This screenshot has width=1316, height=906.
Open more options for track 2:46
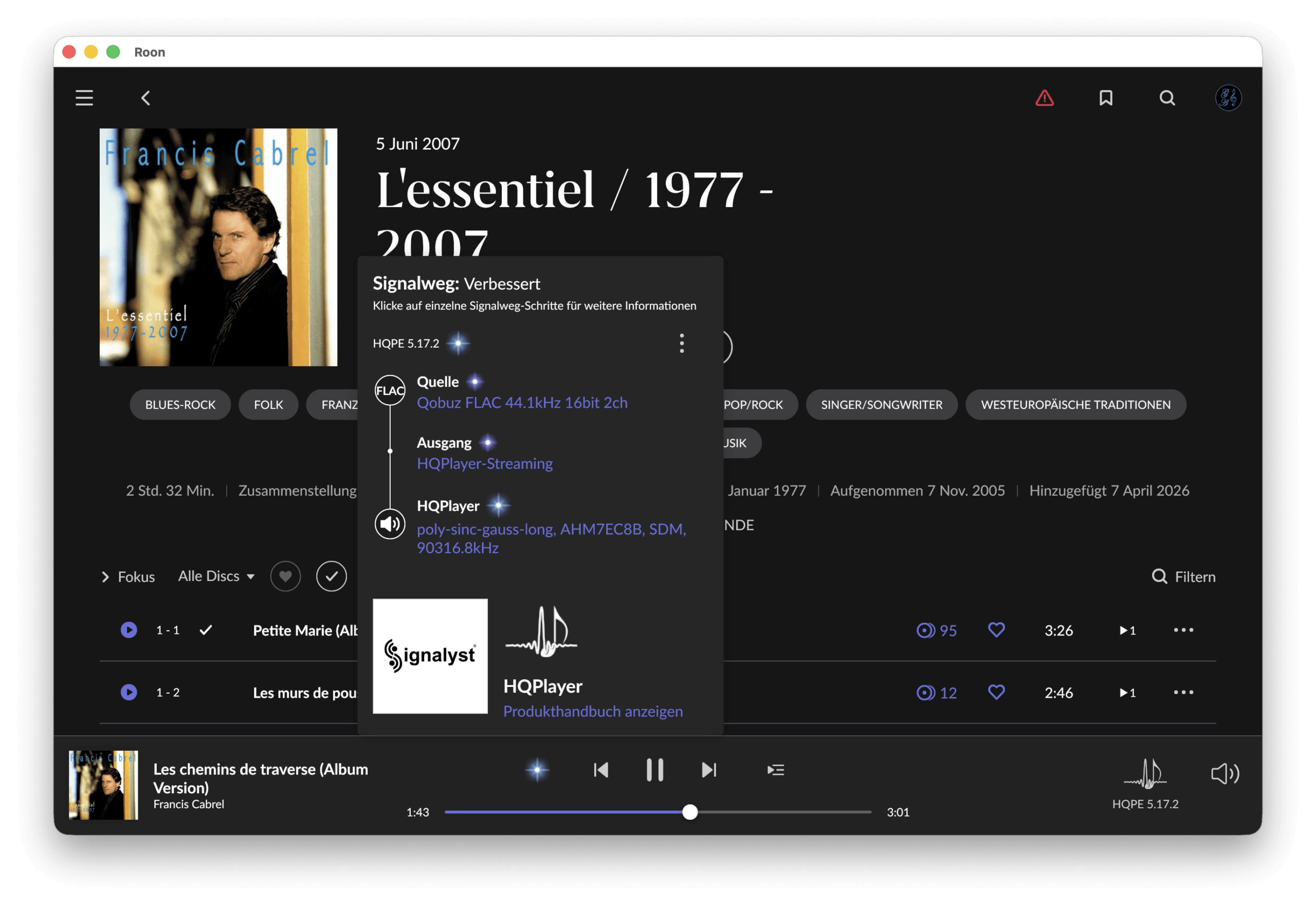[x=1183, y=693]
